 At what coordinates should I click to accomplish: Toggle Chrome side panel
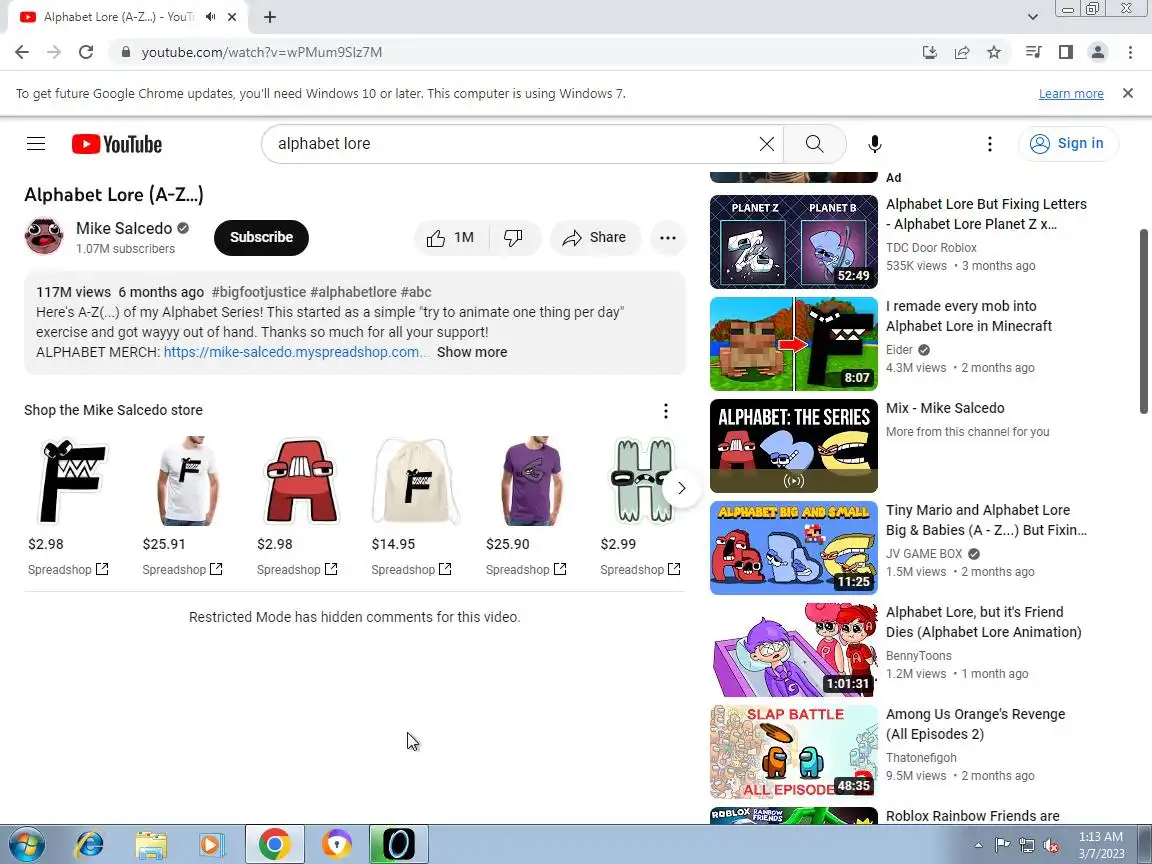(x=1066, y=52)
